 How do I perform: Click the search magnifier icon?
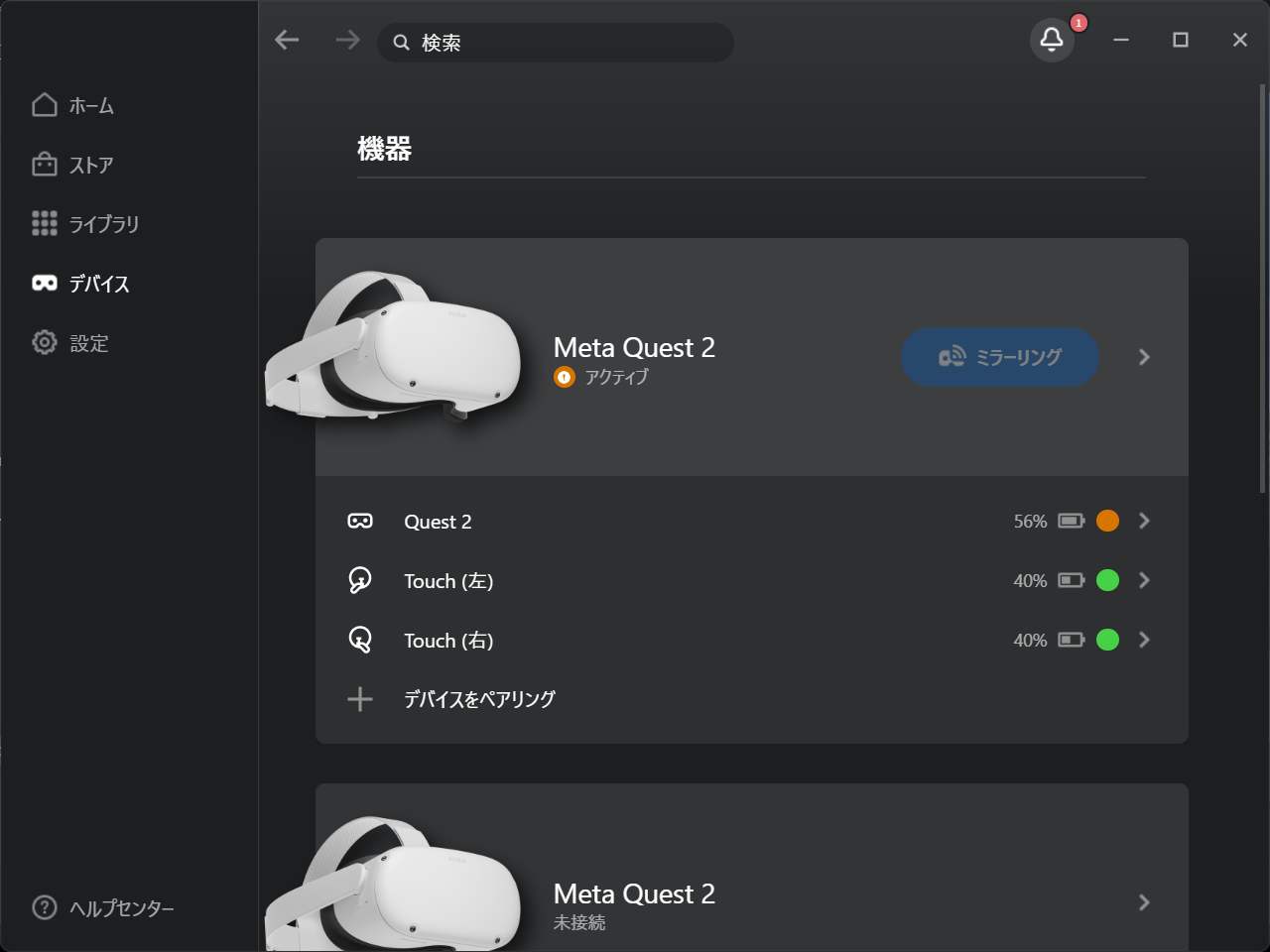(401, 43)
